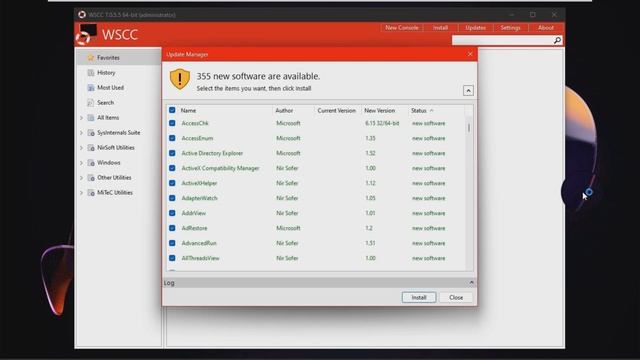Uncheck the AdvancedRun checkbox
This screenshot has width=640, height=360.
tap(172, 243)
